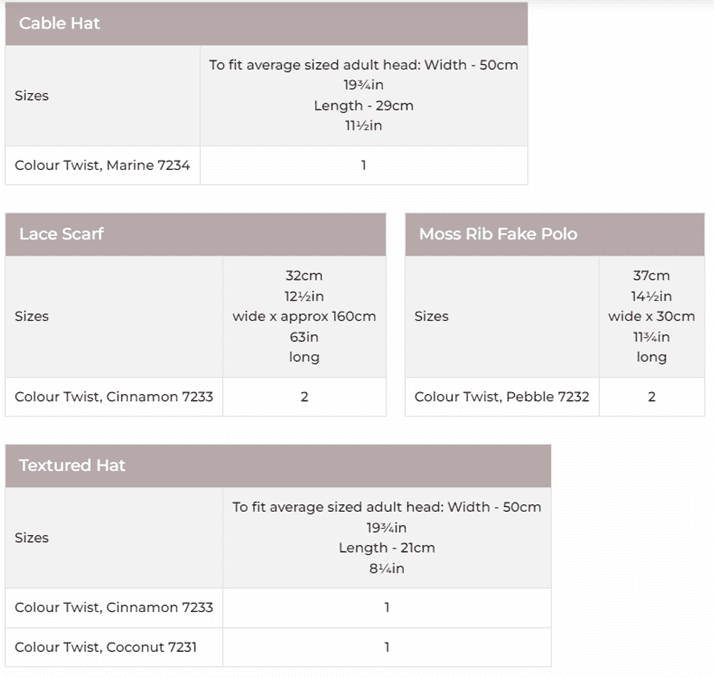The width and height of the screenshot is (714, 678).
Task: Select the Colour Twist, Marine 7234 cell
Action: 102,165
